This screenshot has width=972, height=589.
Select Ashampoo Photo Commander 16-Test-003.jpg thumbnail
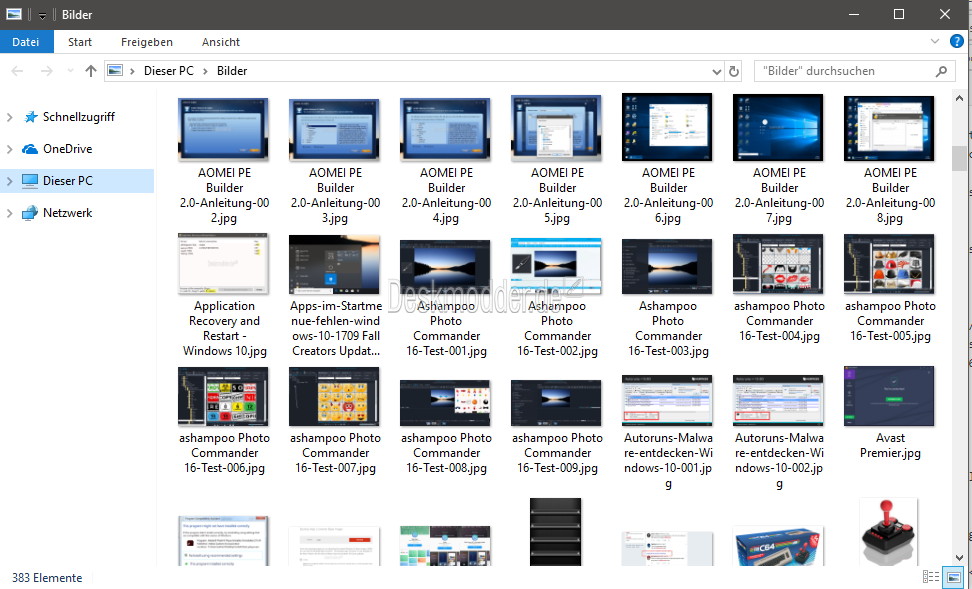tap(667, 267)
